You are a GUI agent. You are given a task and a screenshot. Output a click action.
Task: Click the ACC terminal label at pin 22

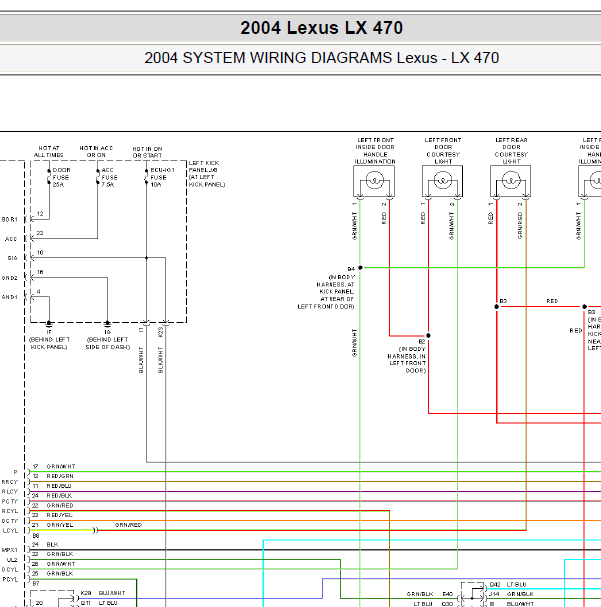point(11,239)
